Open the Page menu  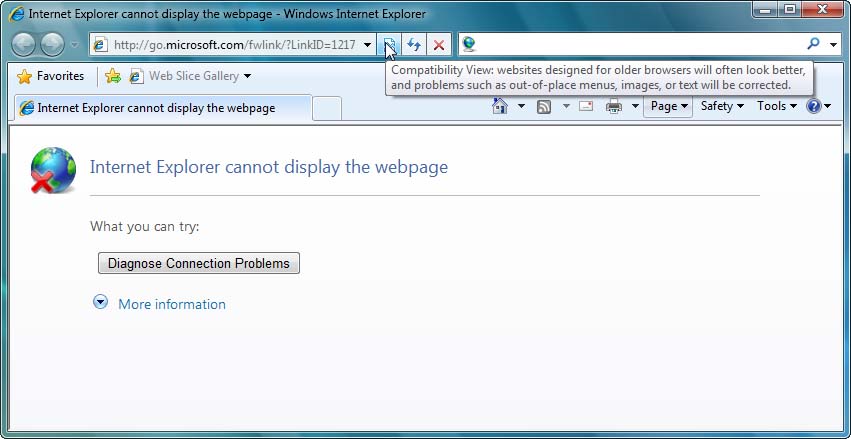[668, 106]
